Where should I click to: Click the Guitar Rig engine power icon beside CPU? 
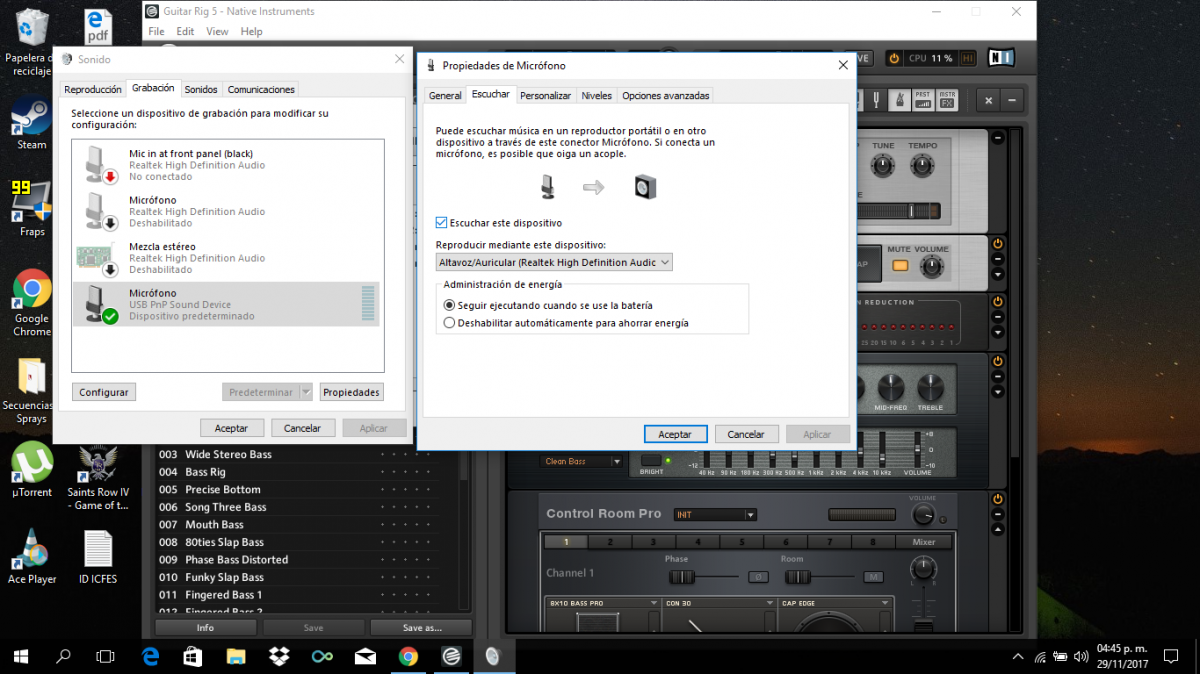click(894, 58)
